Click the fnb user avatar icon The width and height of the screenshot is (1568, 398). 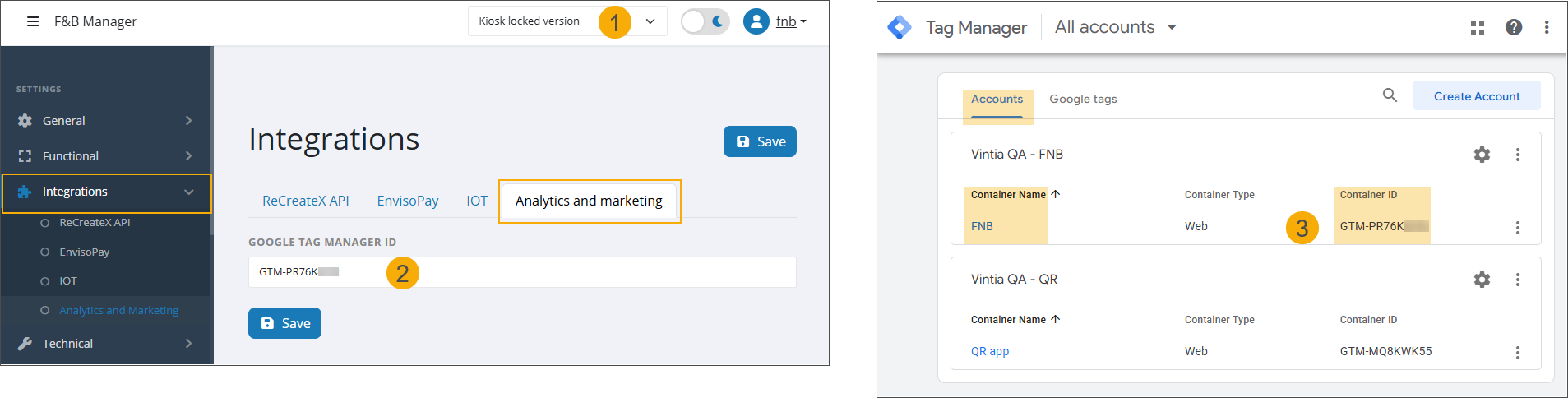[756, 21]
